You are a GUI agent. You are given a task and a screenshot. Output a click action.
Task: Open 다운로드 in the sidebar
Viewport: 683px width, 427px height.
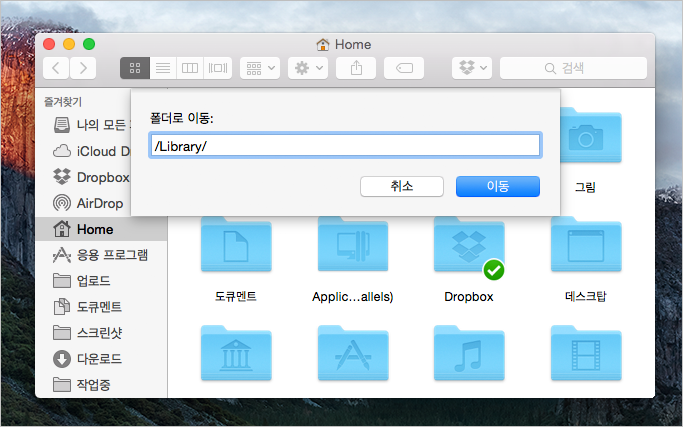(87, 359)
